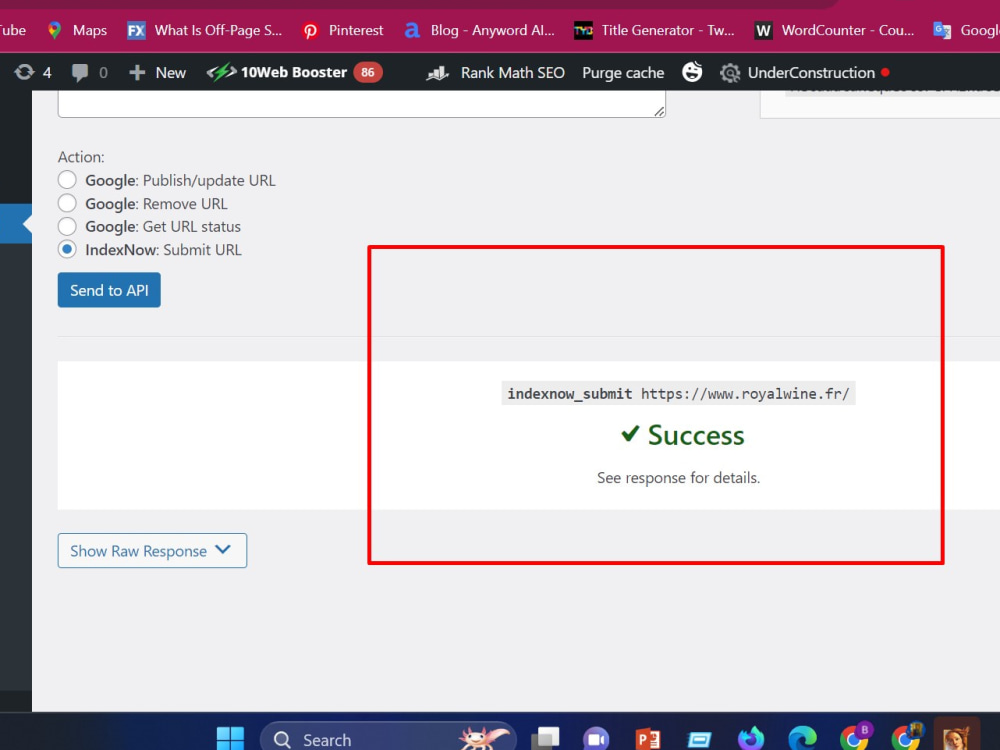Select Google: Publish/update URL option
The width and height of the screenshot is (1000, 750).
(67, 180)
